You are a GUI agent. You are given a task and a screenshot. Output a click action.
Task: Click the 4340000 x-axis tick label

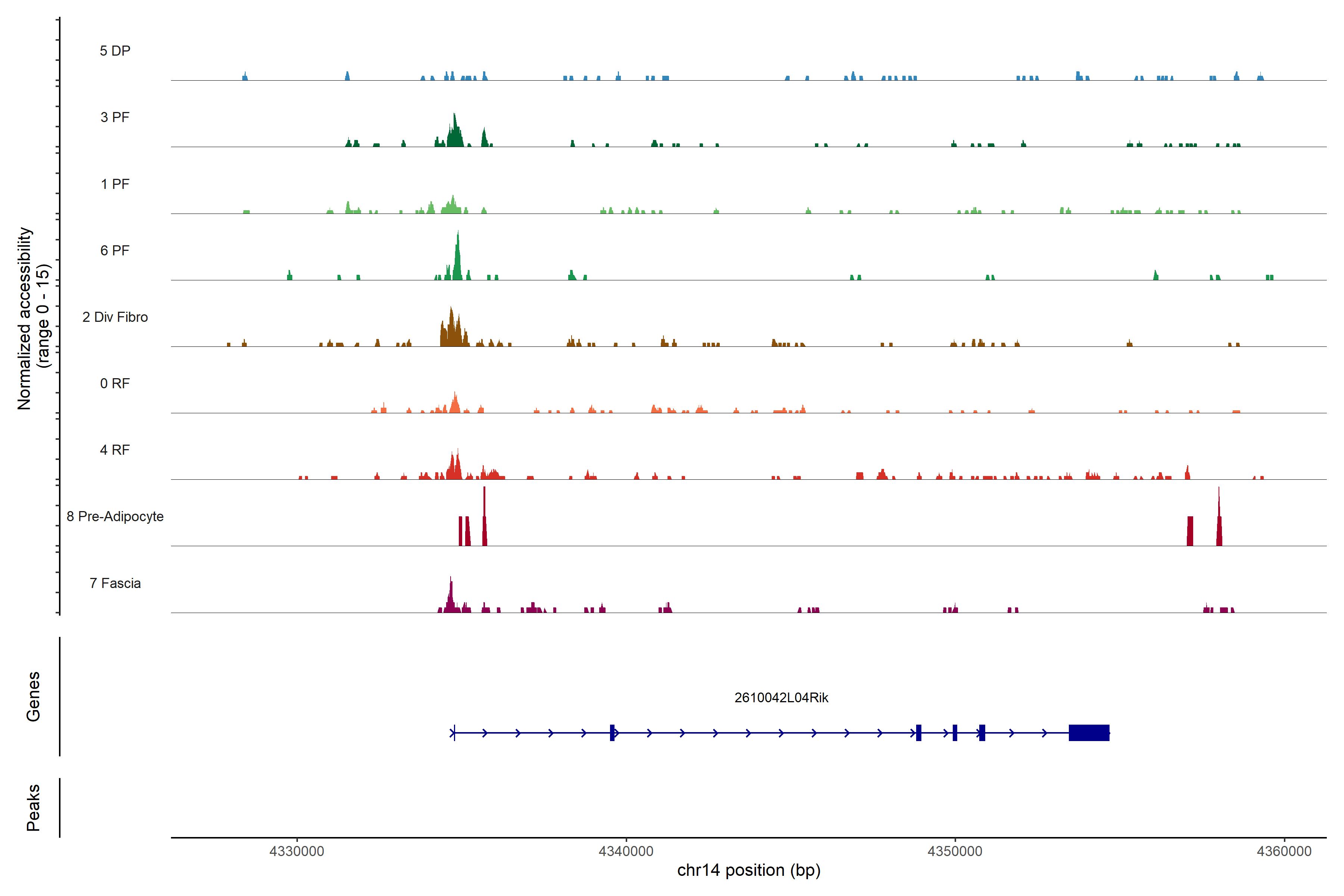pyautogui.click(x=626, y=851)
